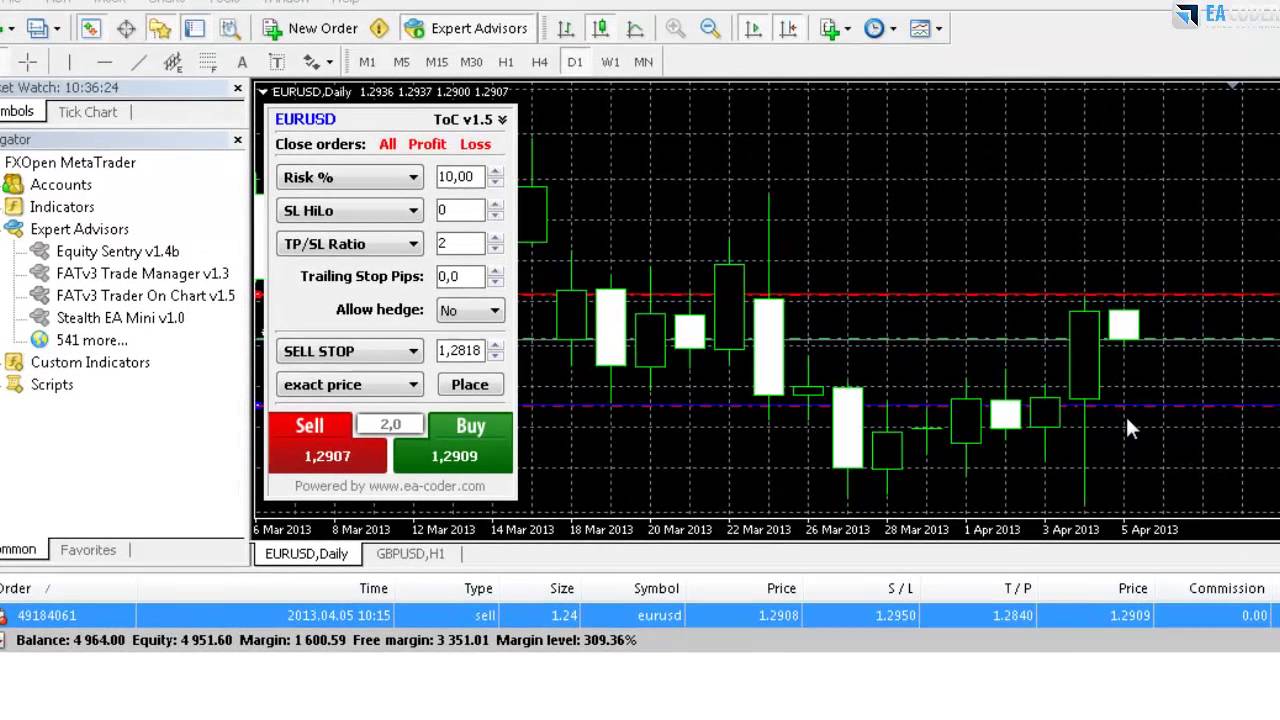The width and height of the screenshot is (1280, 720).
Task: Open the Data Window crosshair-circle icon
Action: point(126,29)
